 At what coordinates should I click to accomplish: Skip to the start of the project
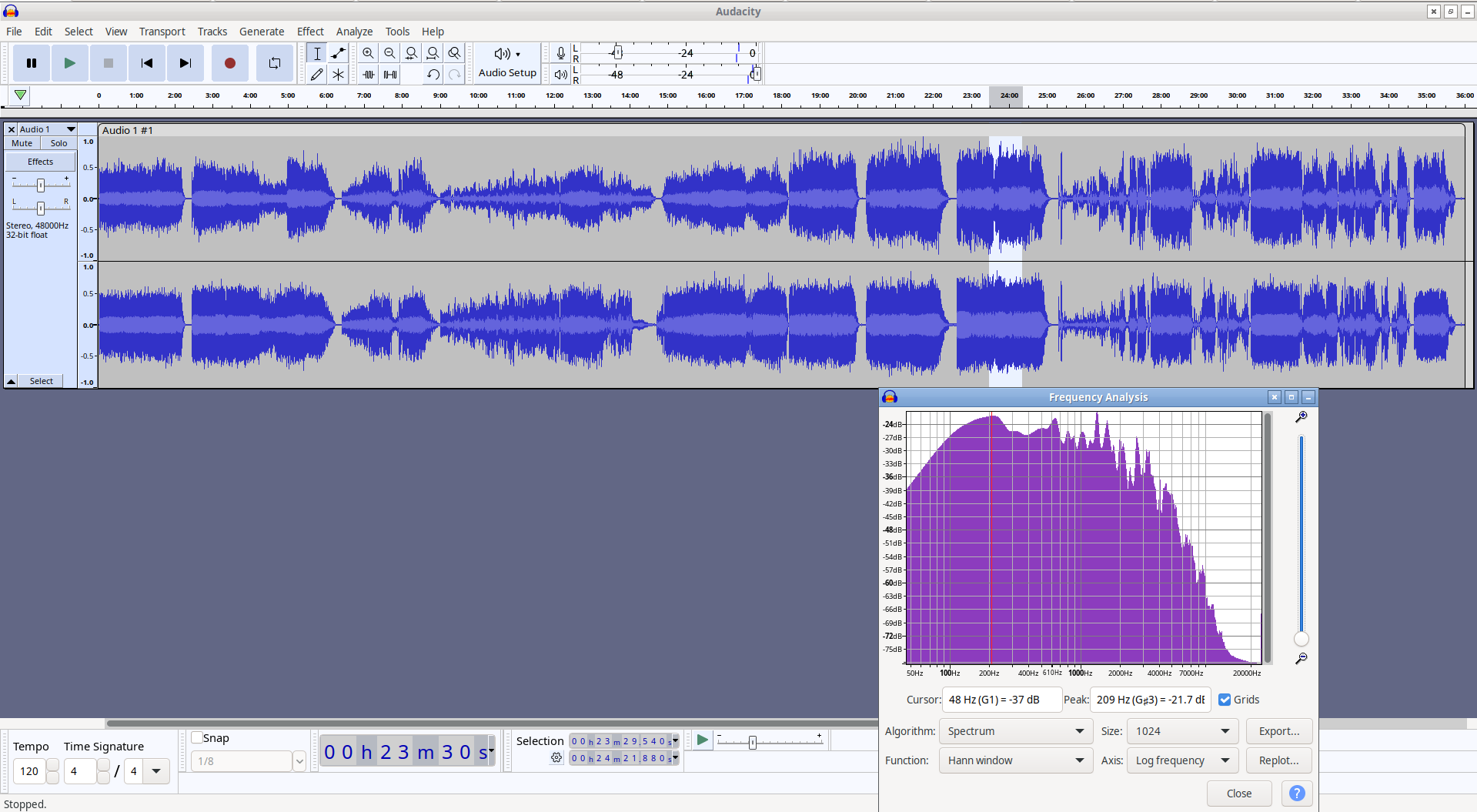[147, 63]
